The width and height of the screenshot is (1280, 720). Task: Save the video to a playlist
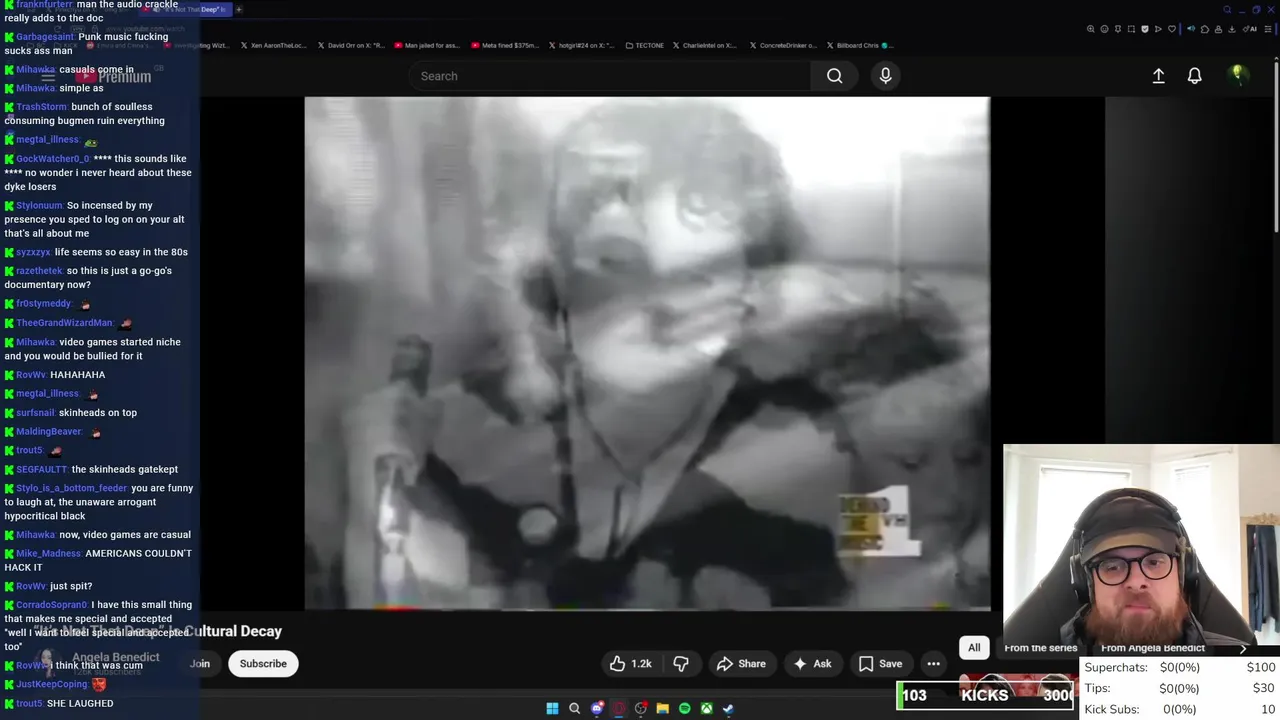pos(880,664)
